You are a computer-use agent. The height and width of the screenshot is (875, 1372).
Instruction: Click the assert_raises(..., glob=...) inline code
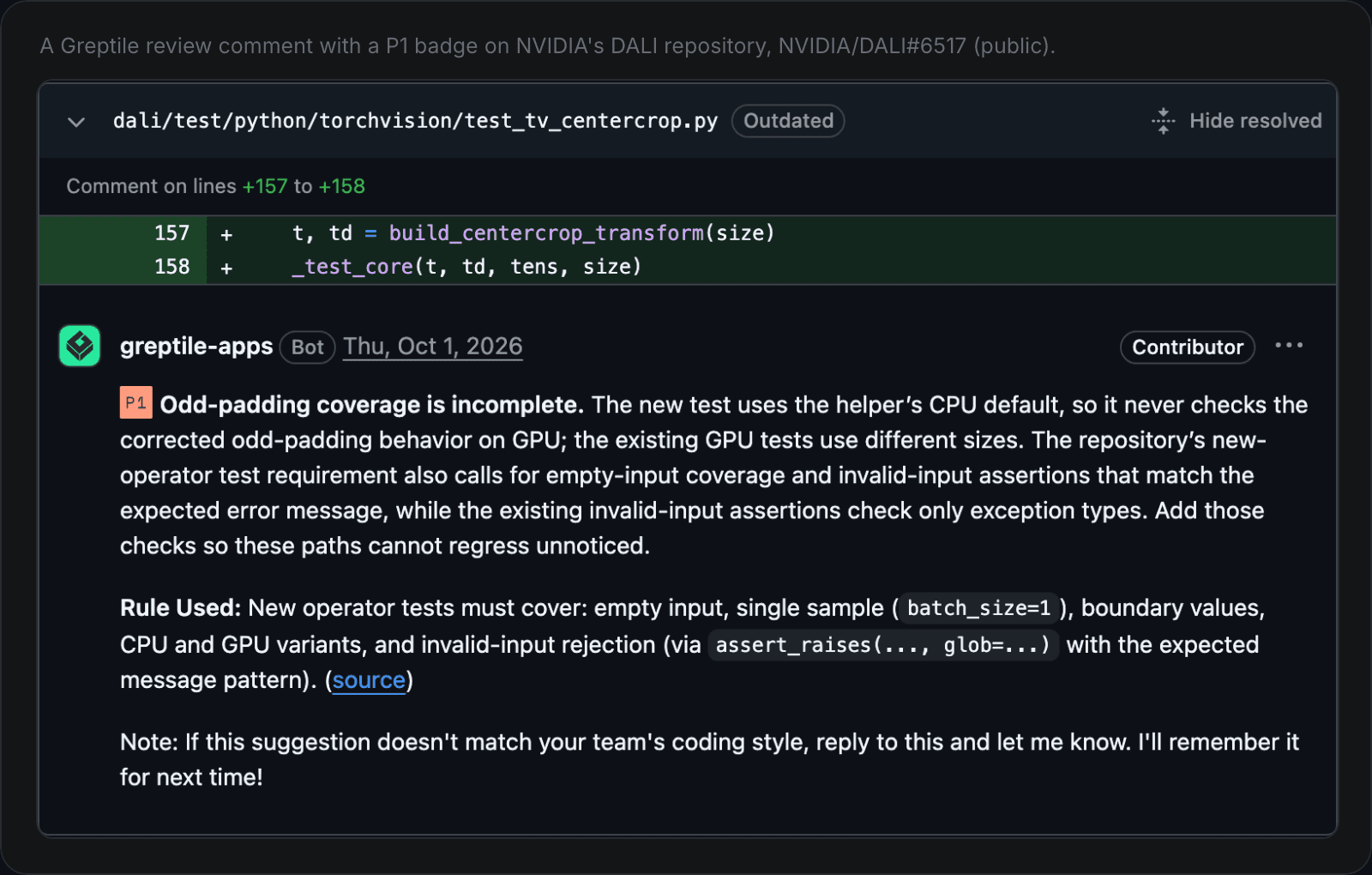click(883, 645)
